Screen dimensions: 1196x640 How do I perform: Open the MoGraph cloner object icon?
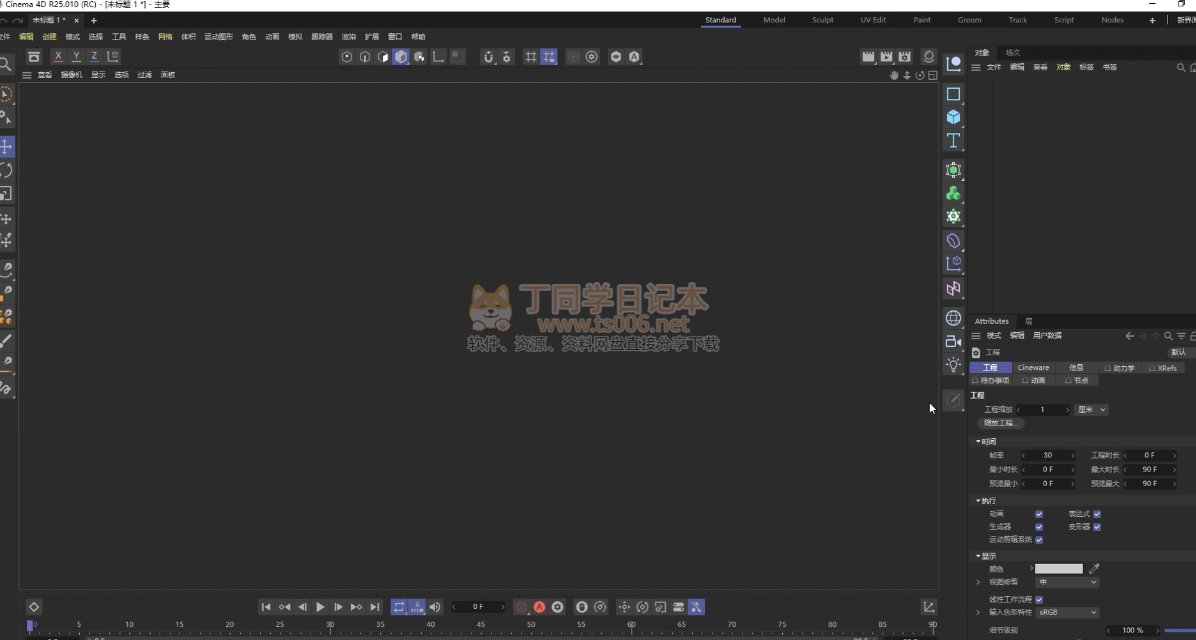coord(953,170)
